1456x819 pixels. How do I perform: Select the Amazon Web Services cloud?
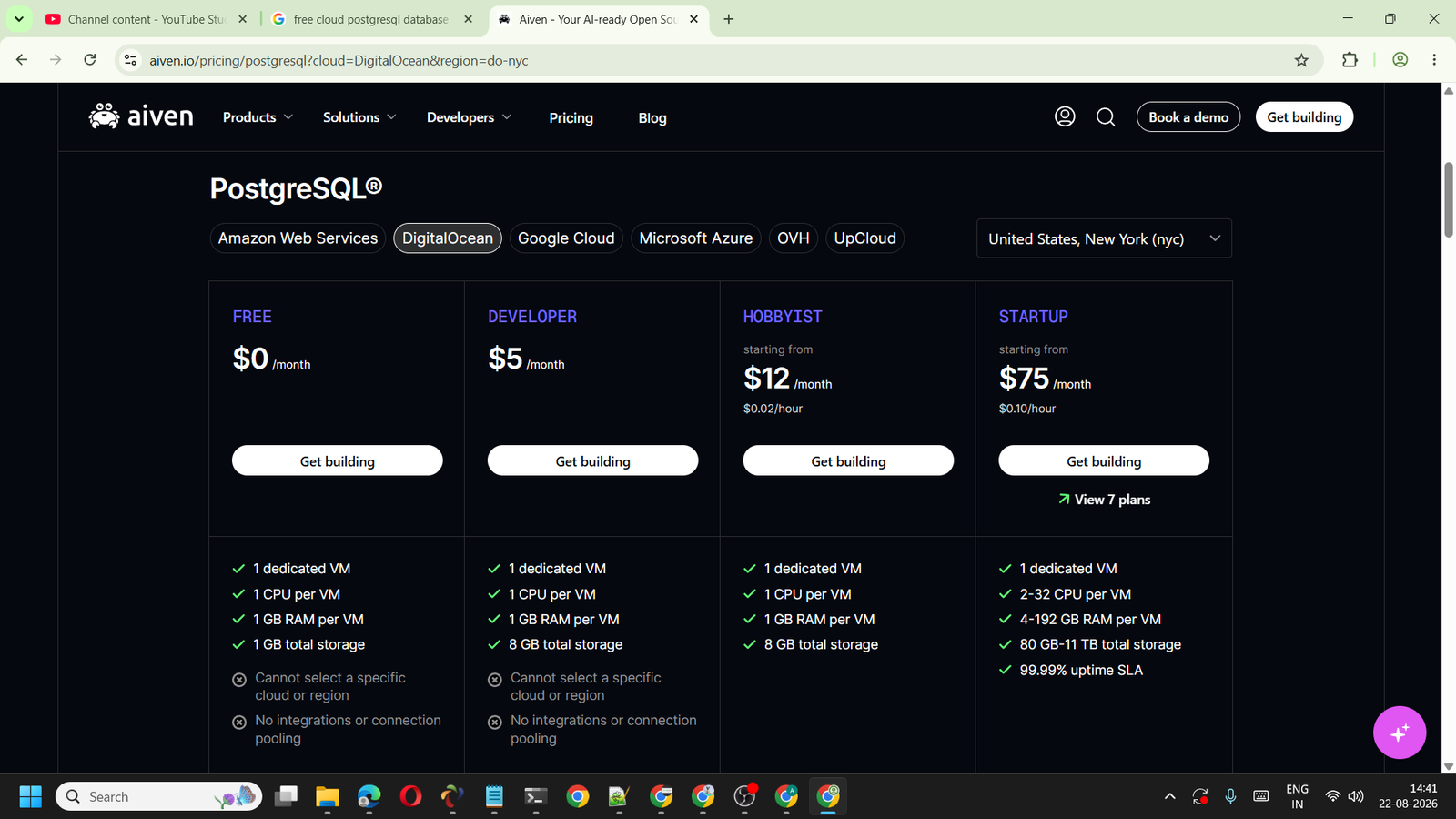point(298,238)
